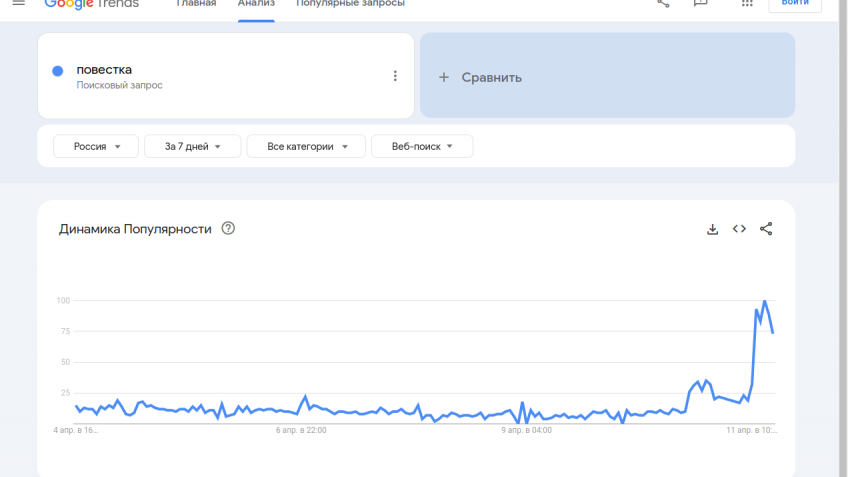
Task: Click the Динамика Популярности heading
Action: coord(135,229)
